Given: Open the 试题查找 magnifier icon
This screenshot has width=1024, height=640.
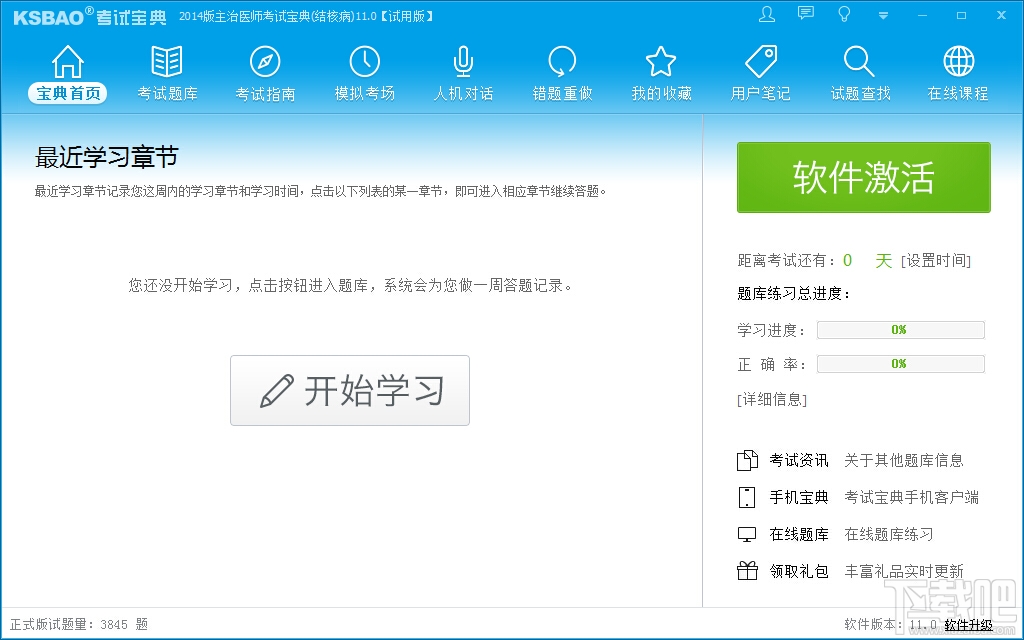Looking at the screenshot, I should tap(859, 61).
